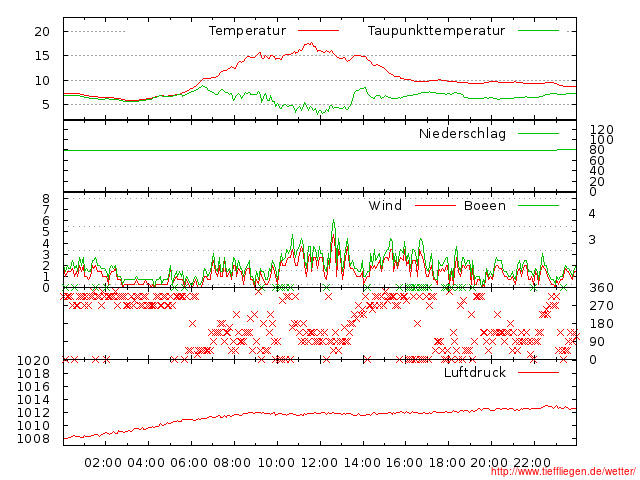Click the temperature axis value 15
640x480 pixels.
click(42, 56)
